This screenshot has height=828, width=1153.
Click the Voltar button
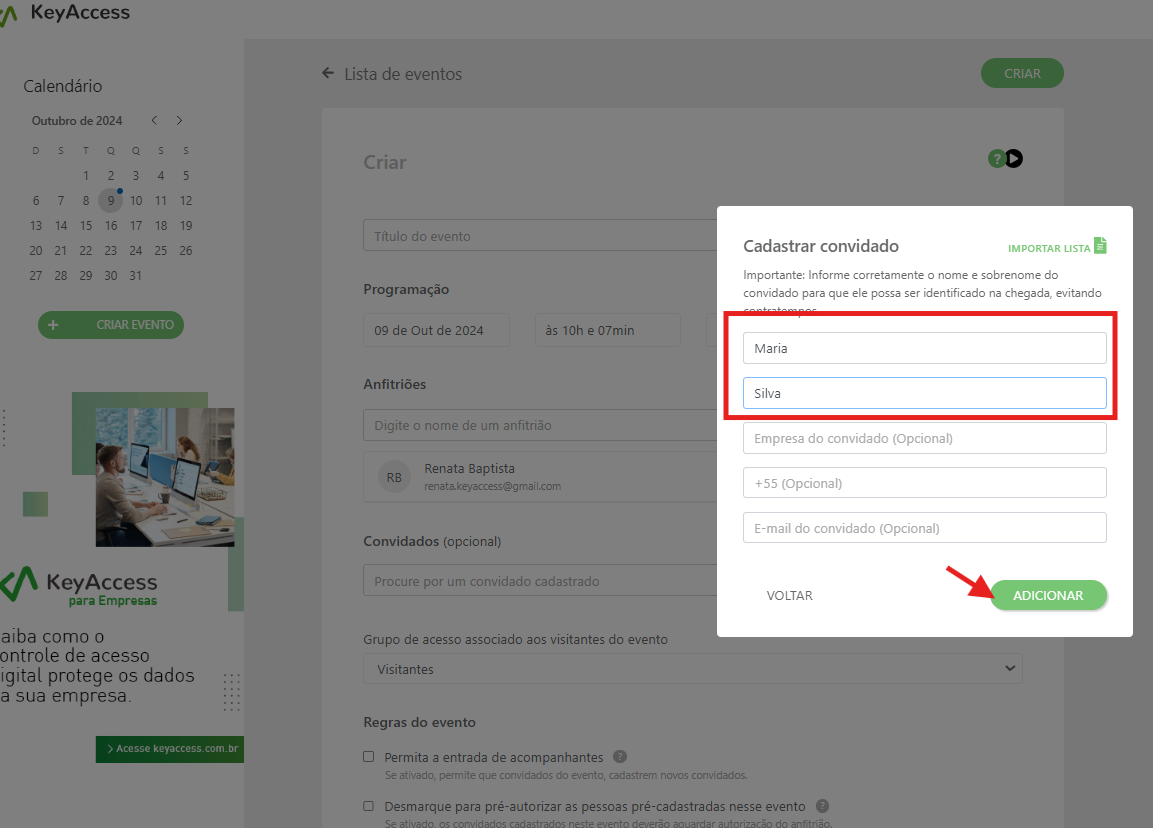(789, 595)
